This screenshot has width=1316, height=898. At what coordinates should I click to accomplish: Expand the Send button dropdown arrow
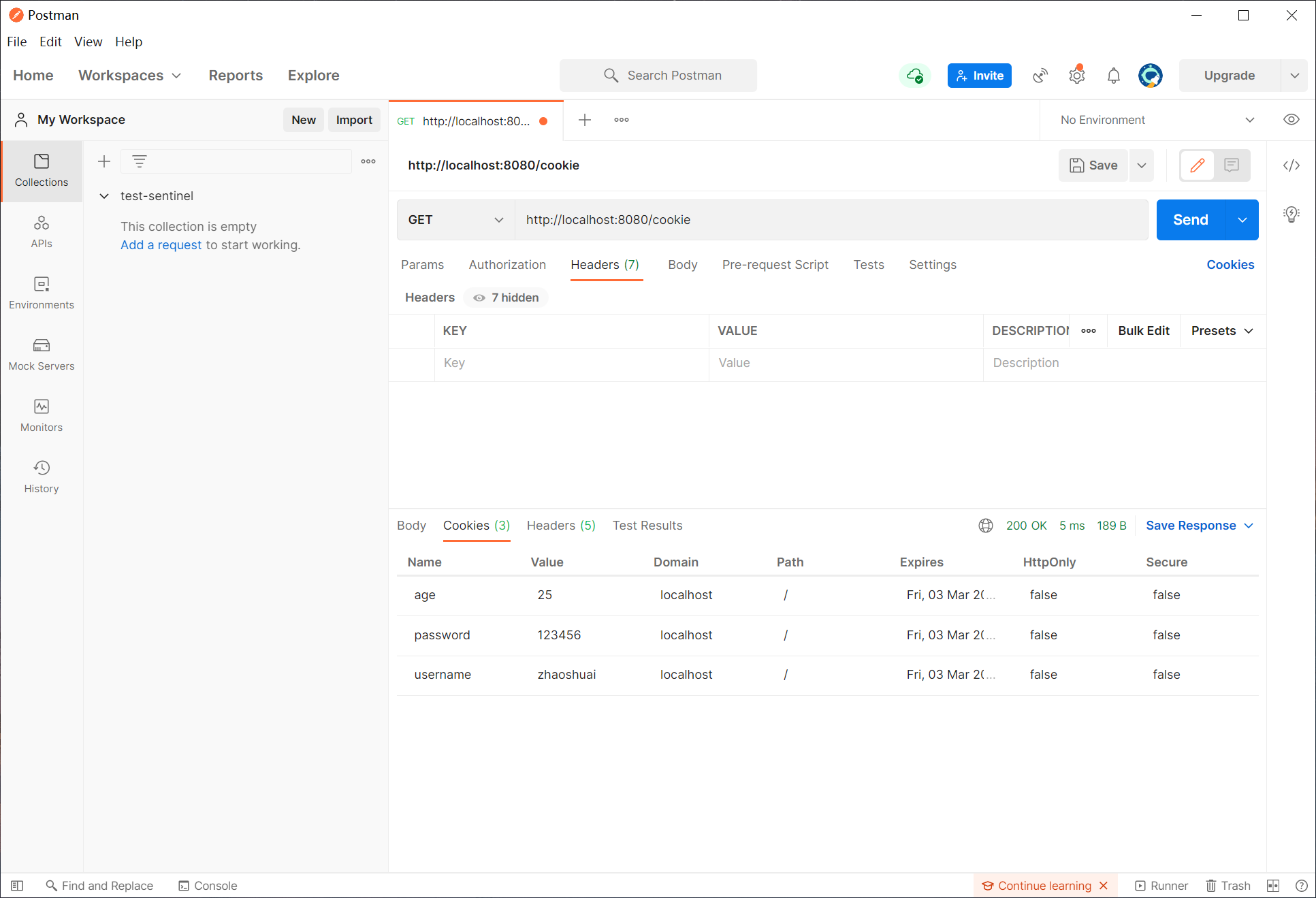[1242, 220]
